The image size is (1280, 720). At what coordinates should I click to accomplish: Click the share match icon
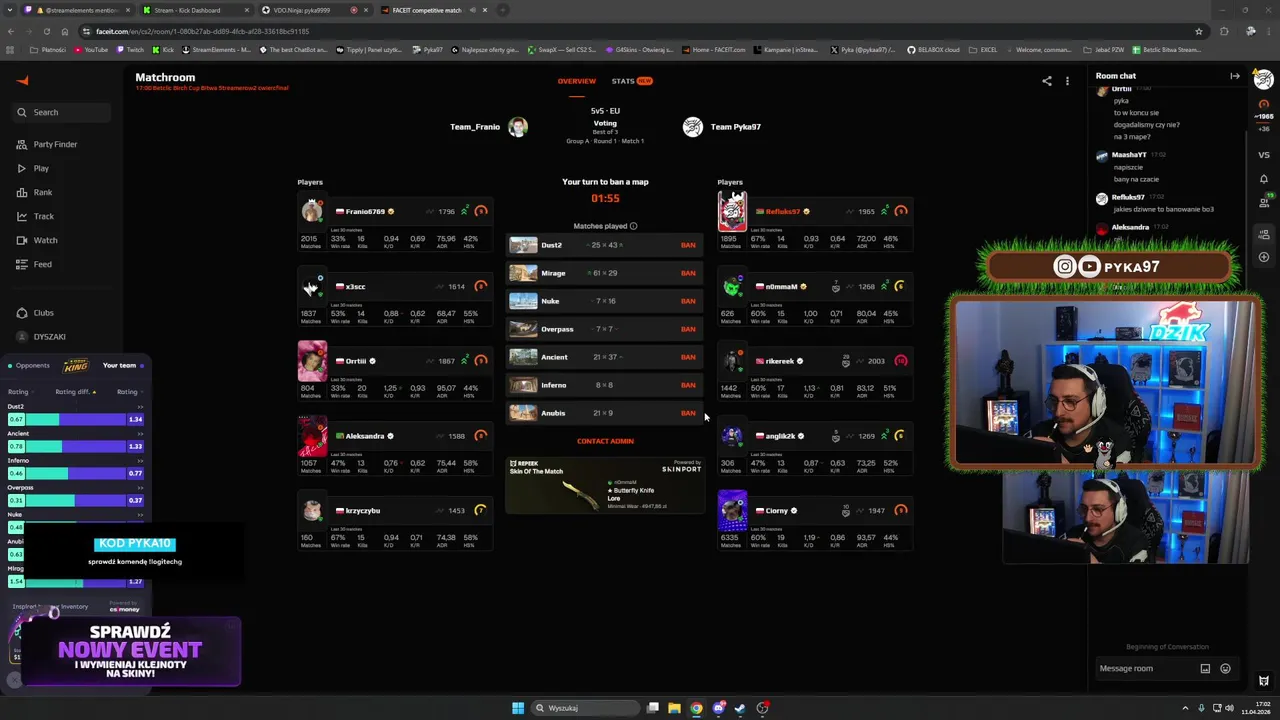1047,81
